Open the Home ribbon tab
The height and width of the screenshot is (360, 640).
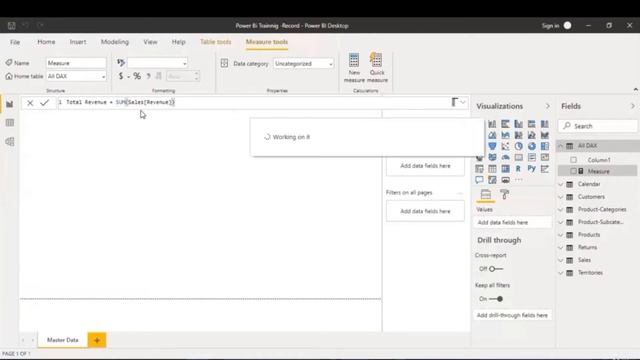[46, 42]
